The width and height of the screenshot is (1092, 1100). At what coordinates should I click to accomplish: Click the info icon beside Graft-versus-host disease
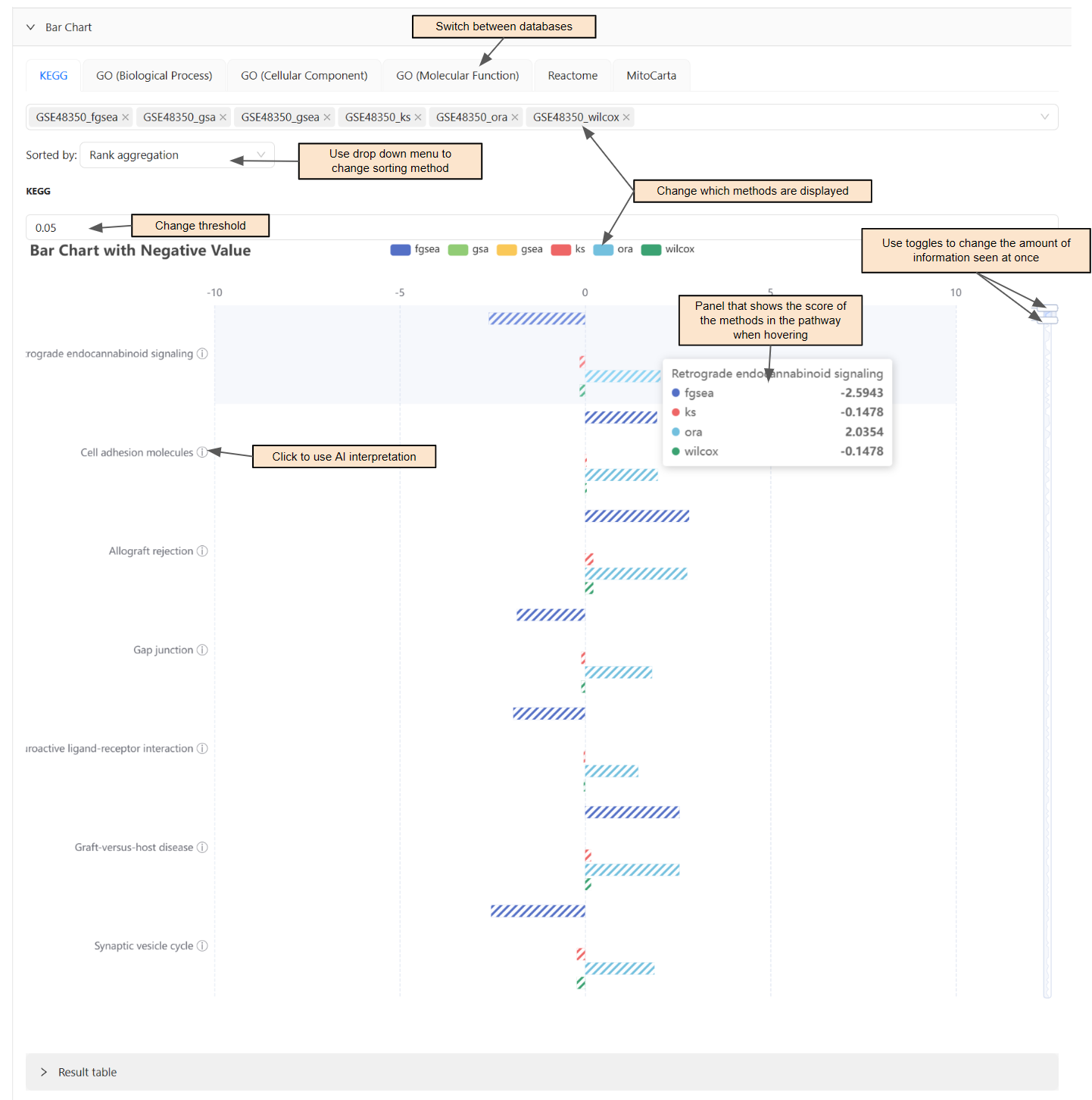(202, 847)
